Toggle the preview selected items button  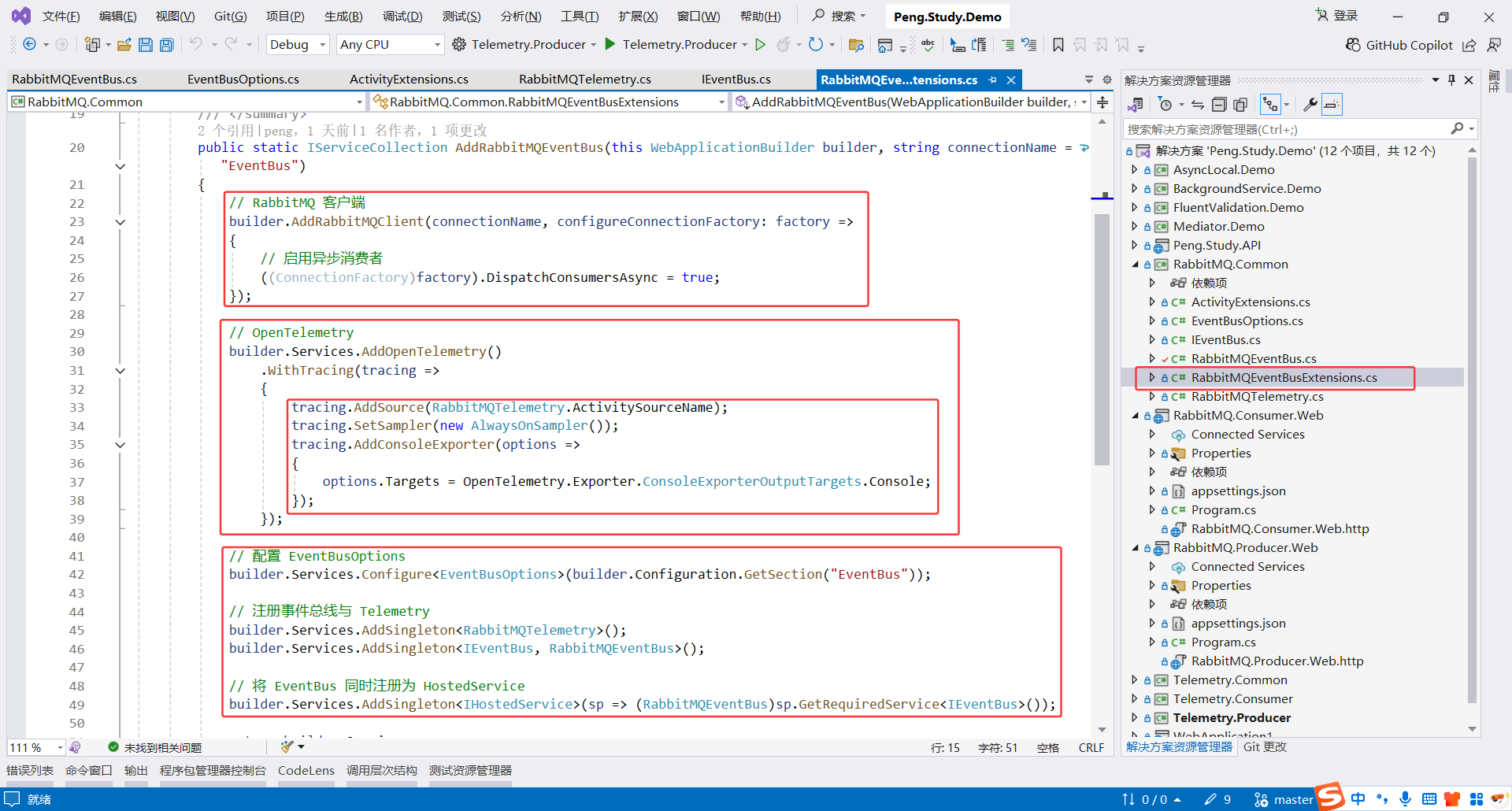point(1332,104)
